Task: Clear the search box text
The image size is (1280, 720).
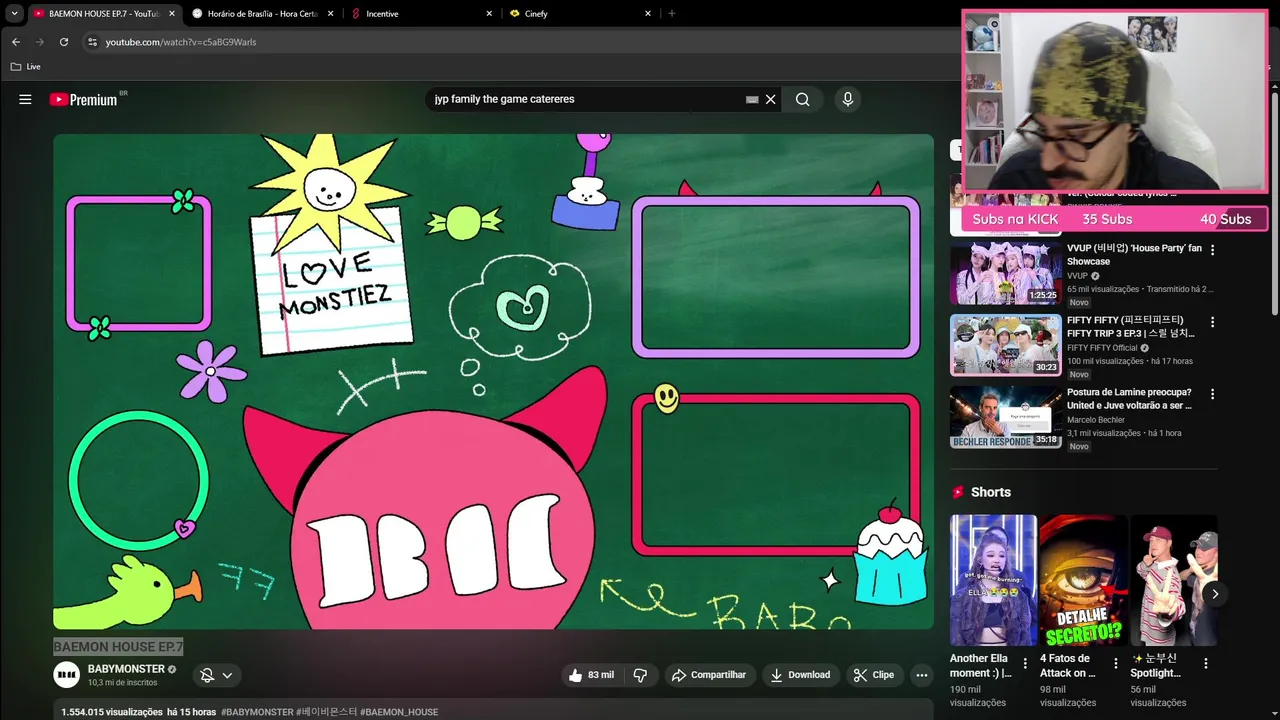Action: click(x=771, y=99)
